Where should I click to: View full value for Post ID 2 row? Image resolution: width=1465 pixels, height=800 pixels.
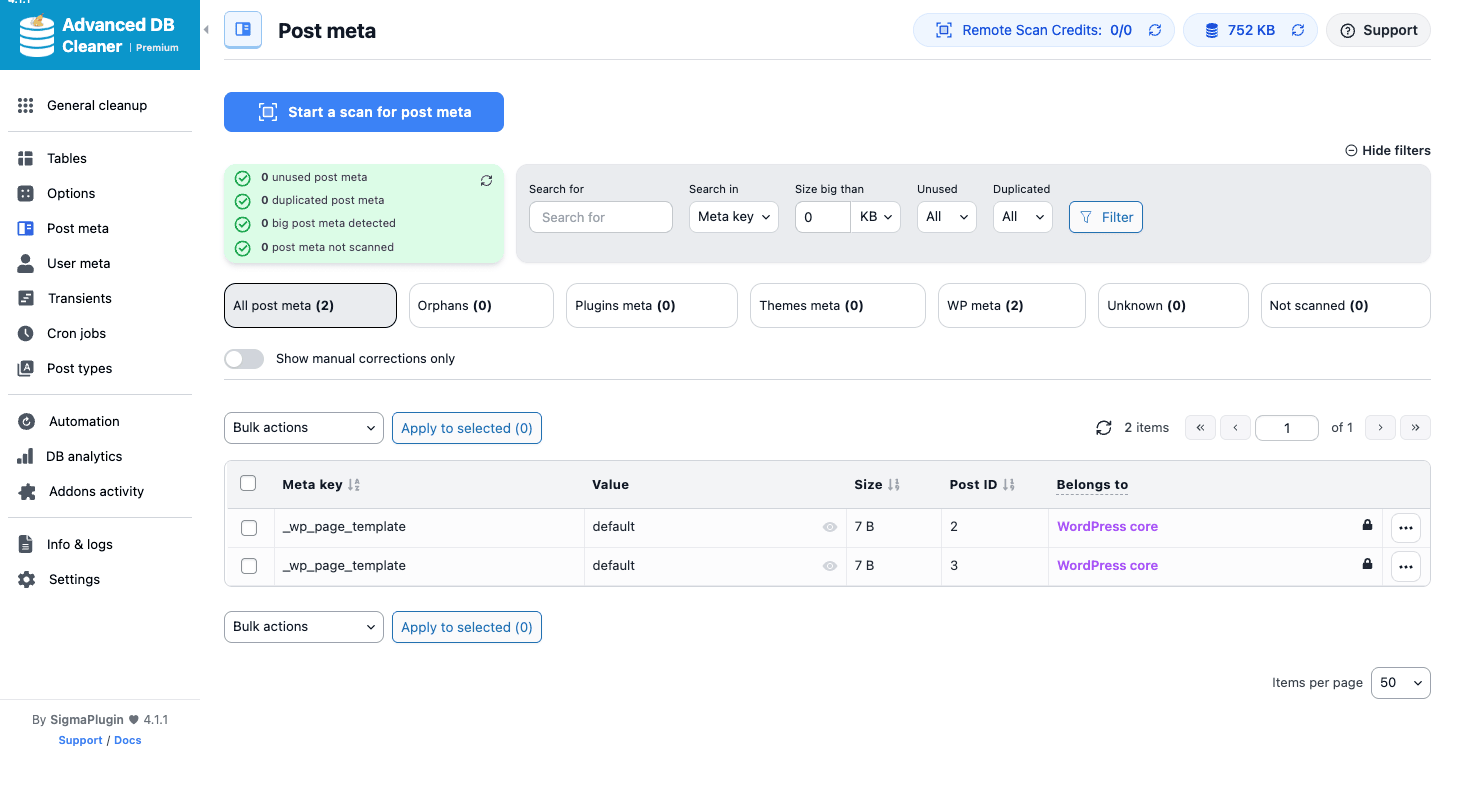pyautogui.click(x=830, y=527)
